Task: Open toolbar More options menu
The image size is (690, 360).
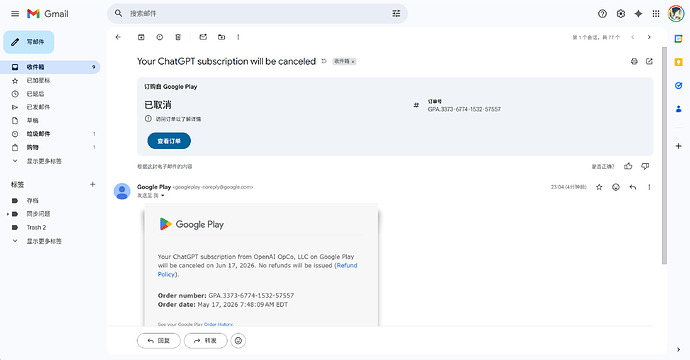Action: [x=238, y=37]
